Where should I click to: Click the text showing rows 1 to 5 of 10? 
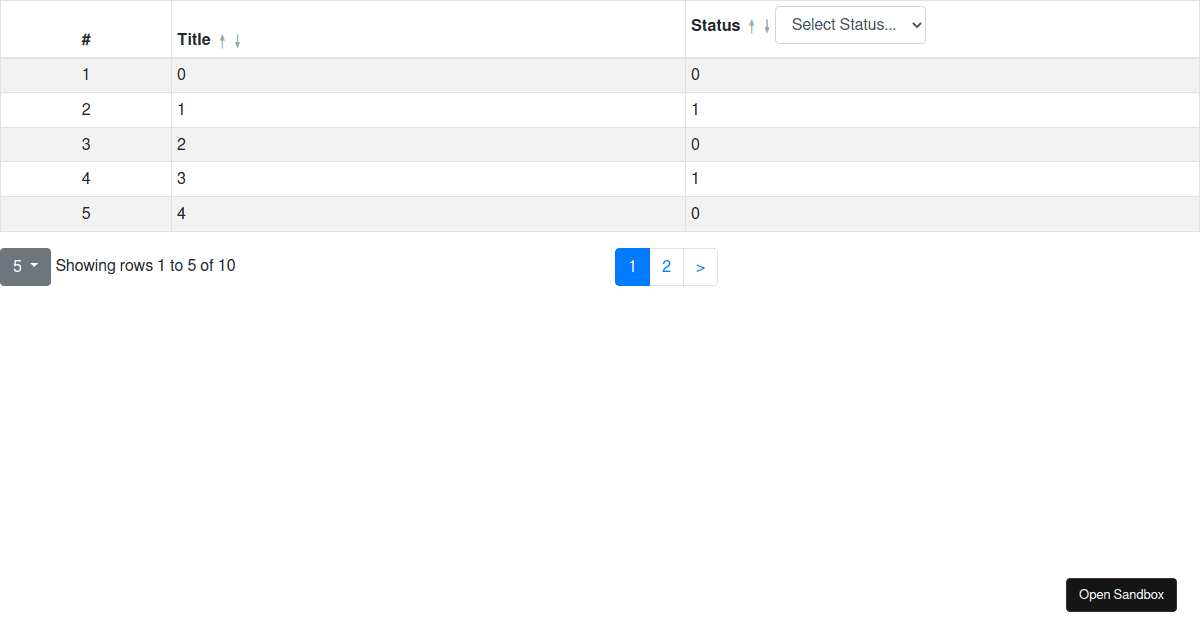[145, 265]
